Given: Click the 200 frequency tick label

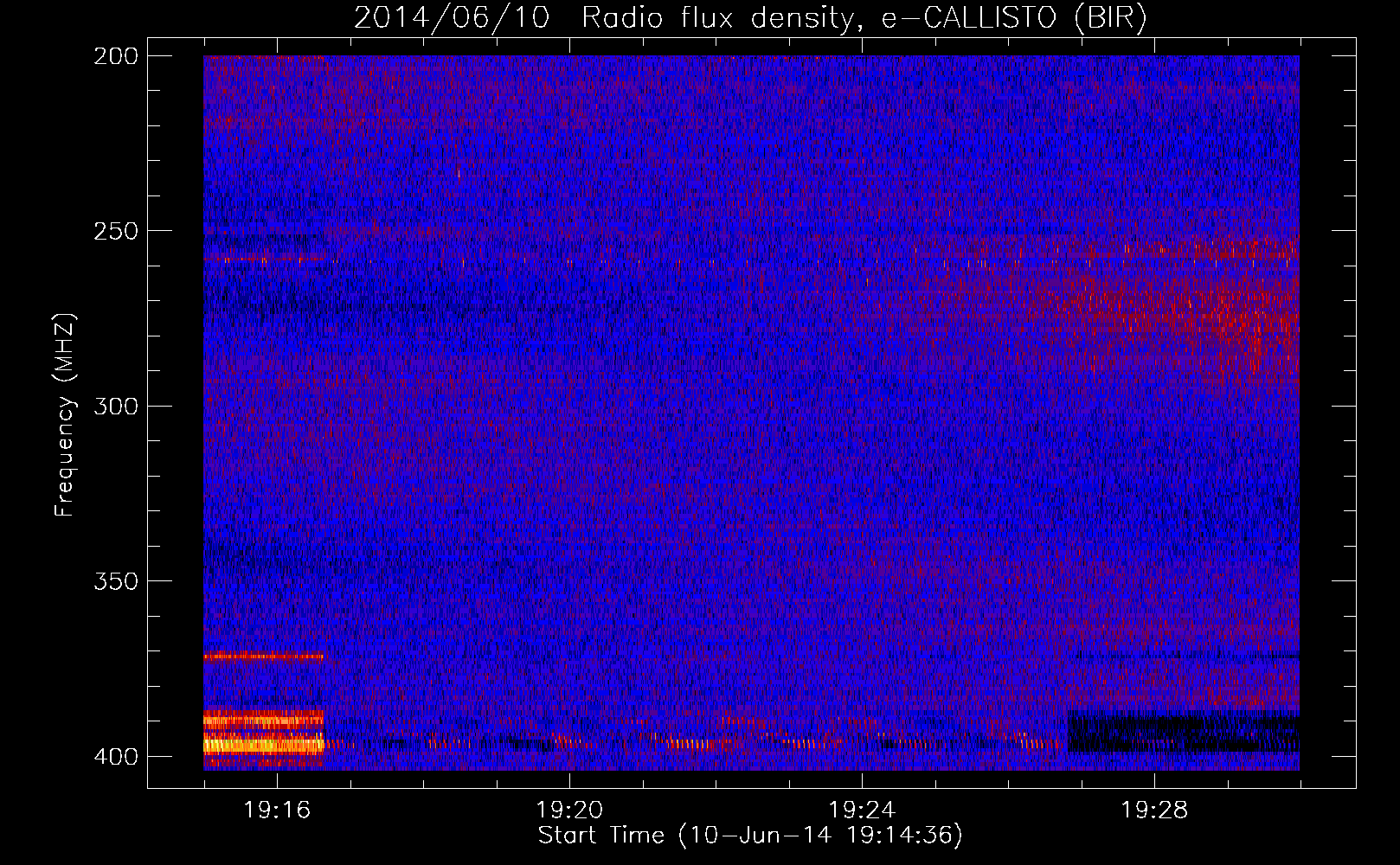Looking at the screenshot, I should click(x=116, y=55).
